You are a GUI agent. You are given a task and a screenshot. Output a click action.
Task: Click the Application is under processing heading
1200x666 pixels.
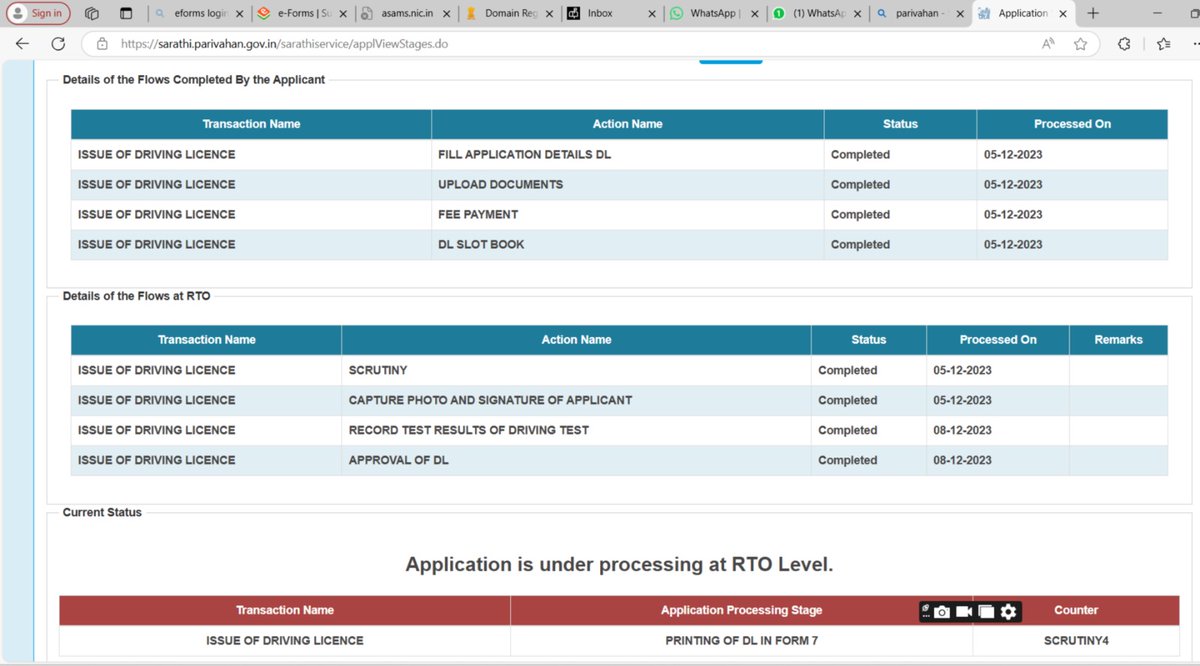coord(619,565)
